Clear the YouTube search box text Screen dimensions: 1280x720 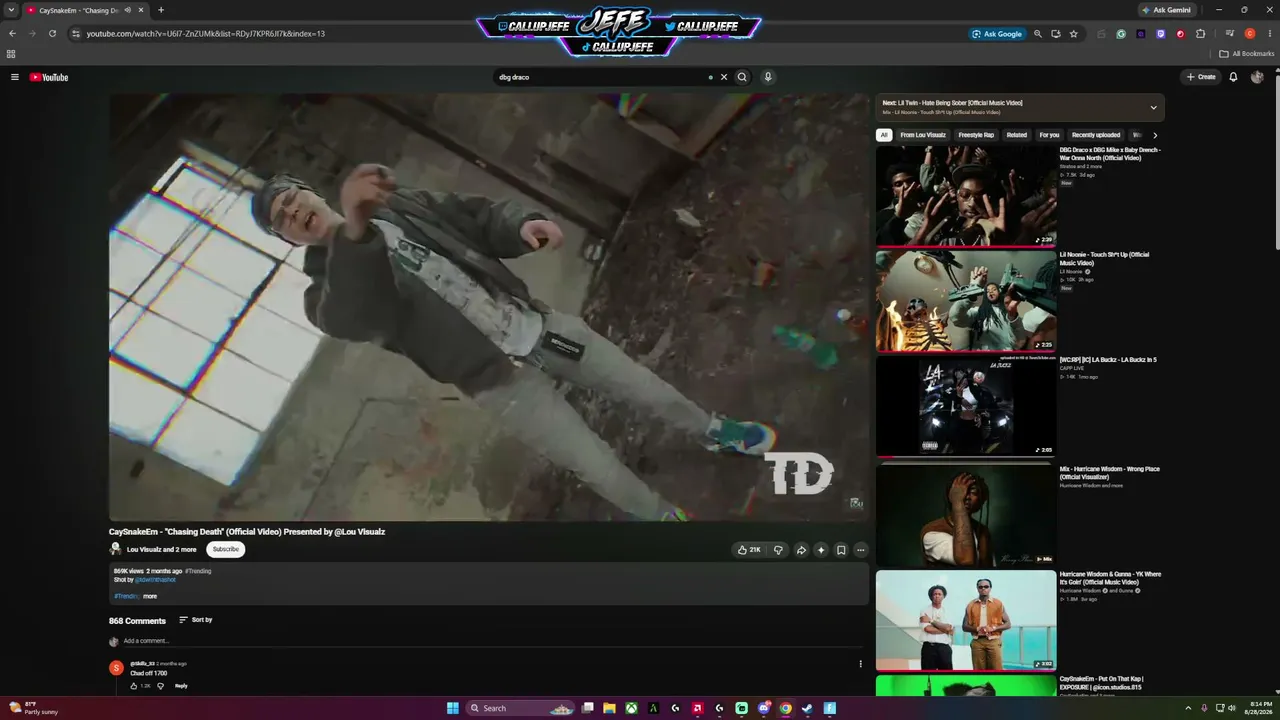point(724,77)
